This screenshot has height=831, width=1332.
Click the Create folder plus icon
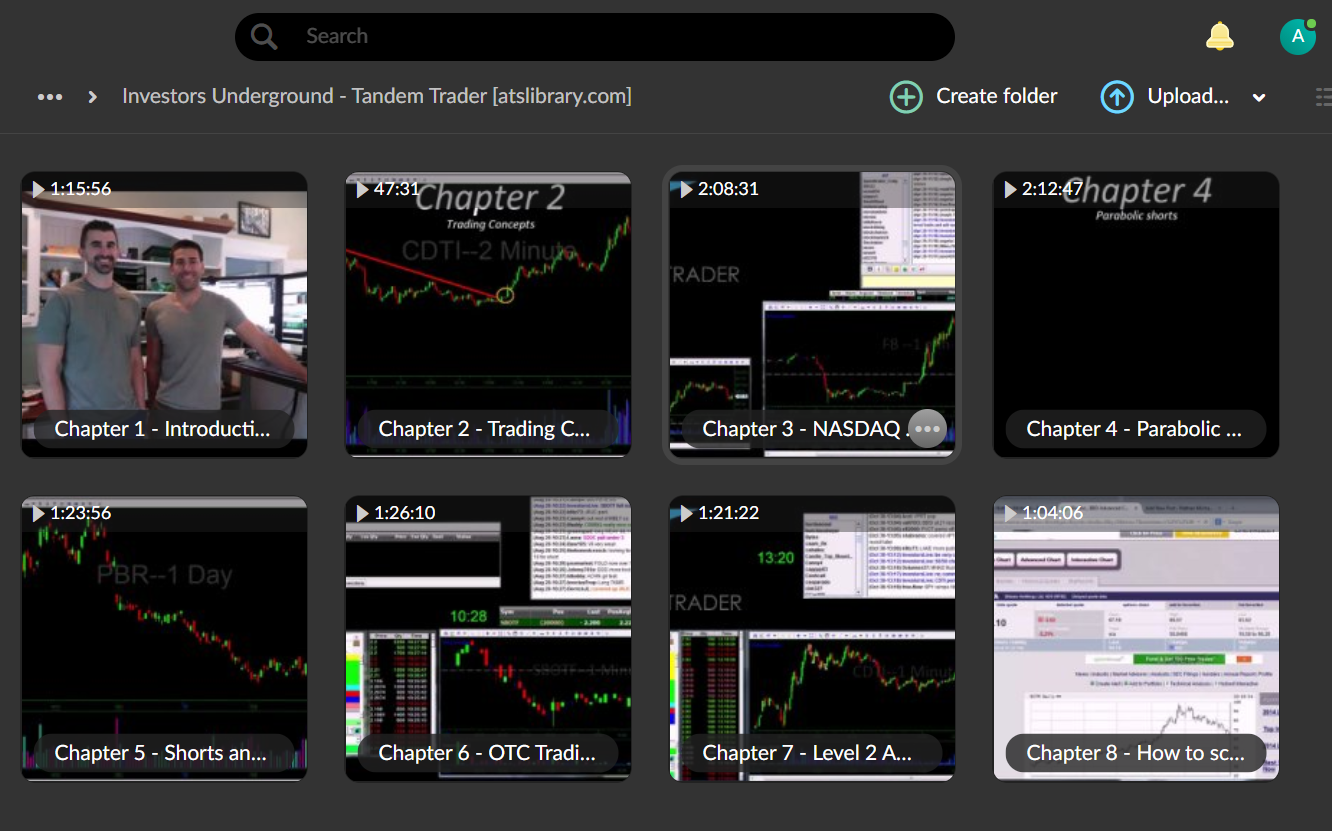pyautogui.click(x=906, y=97)
